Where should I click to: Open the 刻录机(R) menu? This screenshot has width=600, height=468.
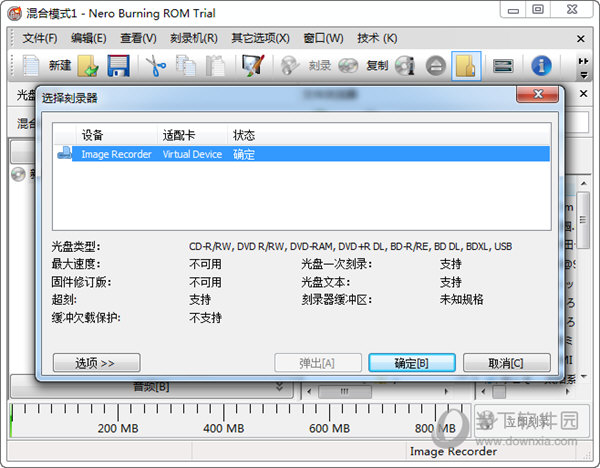[194, 38]
